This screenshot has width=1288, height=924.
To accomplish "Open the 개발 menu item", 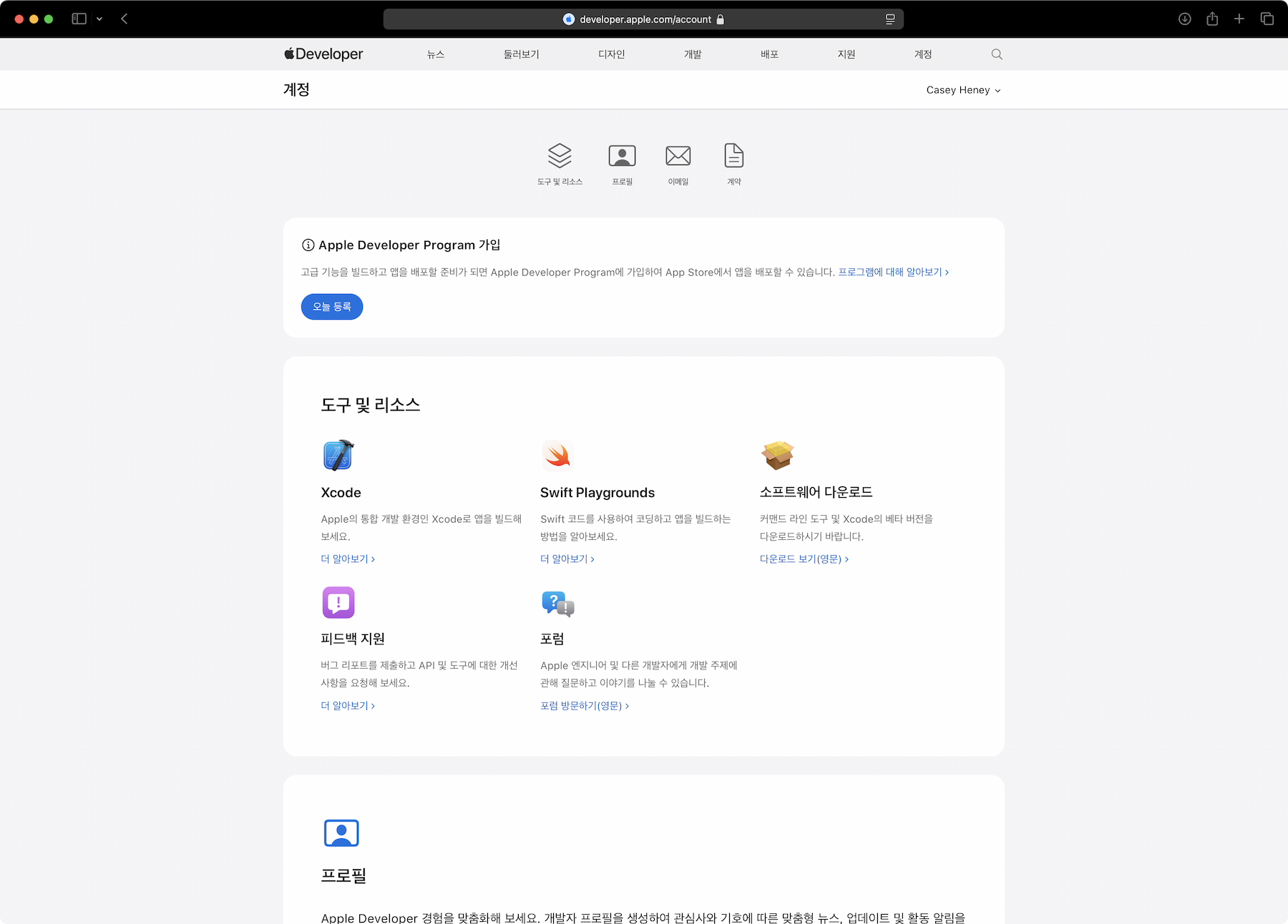I will pos(692,54).
